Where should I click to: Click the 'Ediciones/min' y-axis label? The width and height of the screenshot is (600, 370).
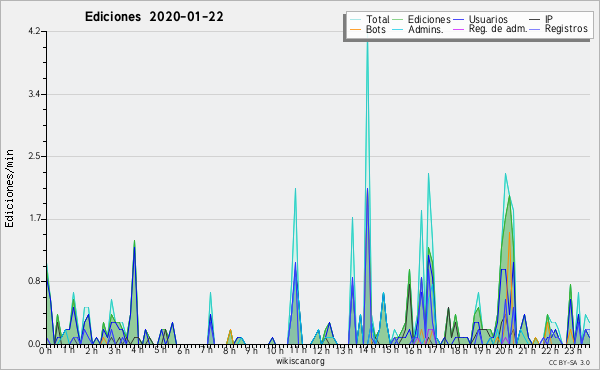(9, 188)
